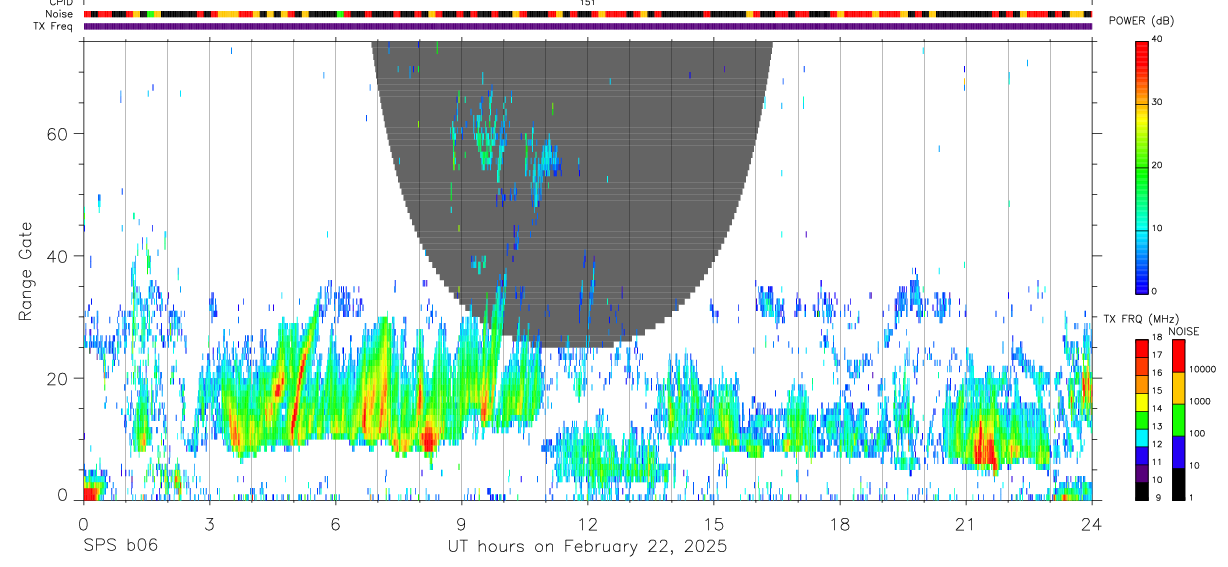
Task: Click the 'SPS b06' label
Action: point(120,546)
